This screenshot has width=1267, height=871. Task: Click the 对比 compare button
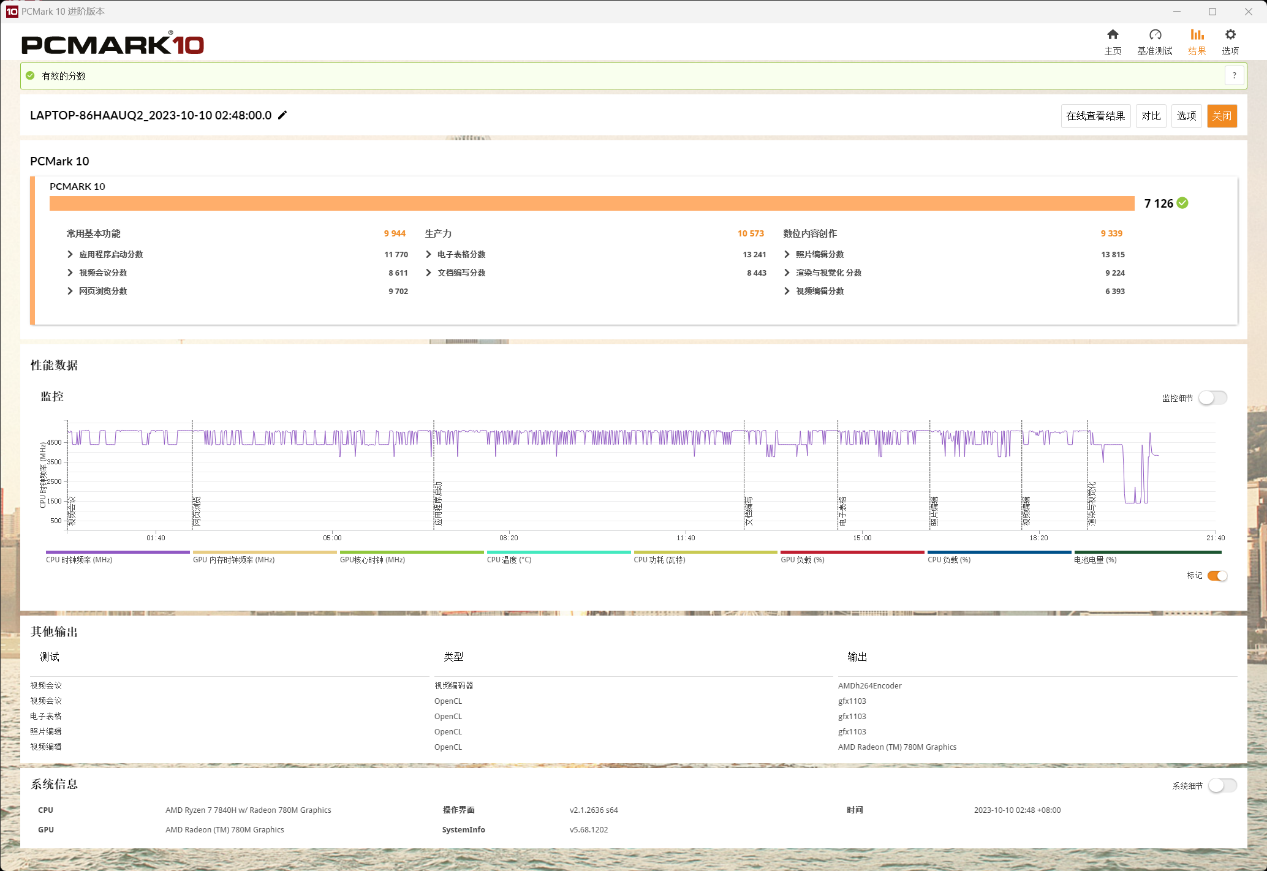1151,116
